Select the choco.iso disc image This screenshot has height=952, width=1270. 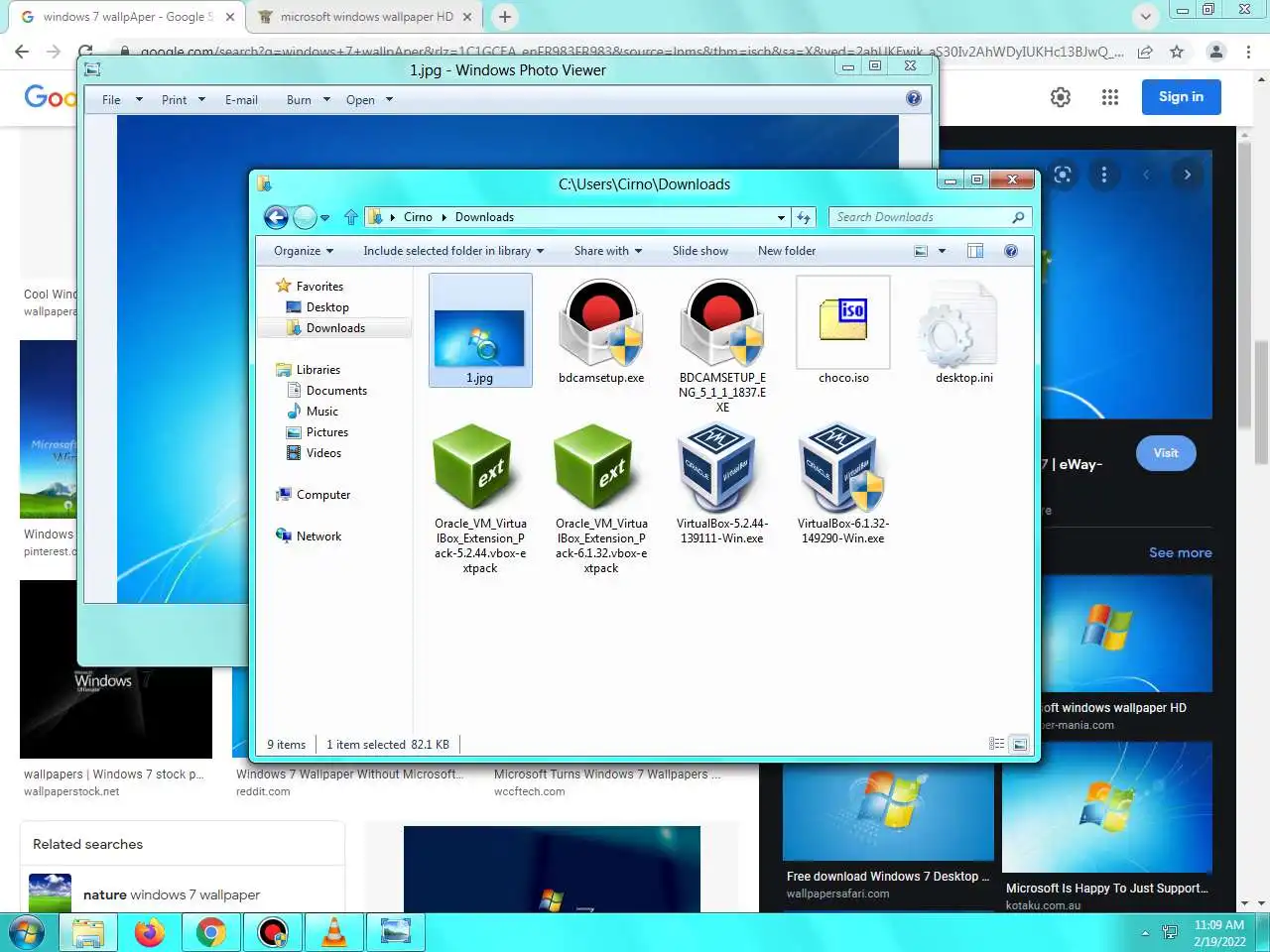coord(843,332)
